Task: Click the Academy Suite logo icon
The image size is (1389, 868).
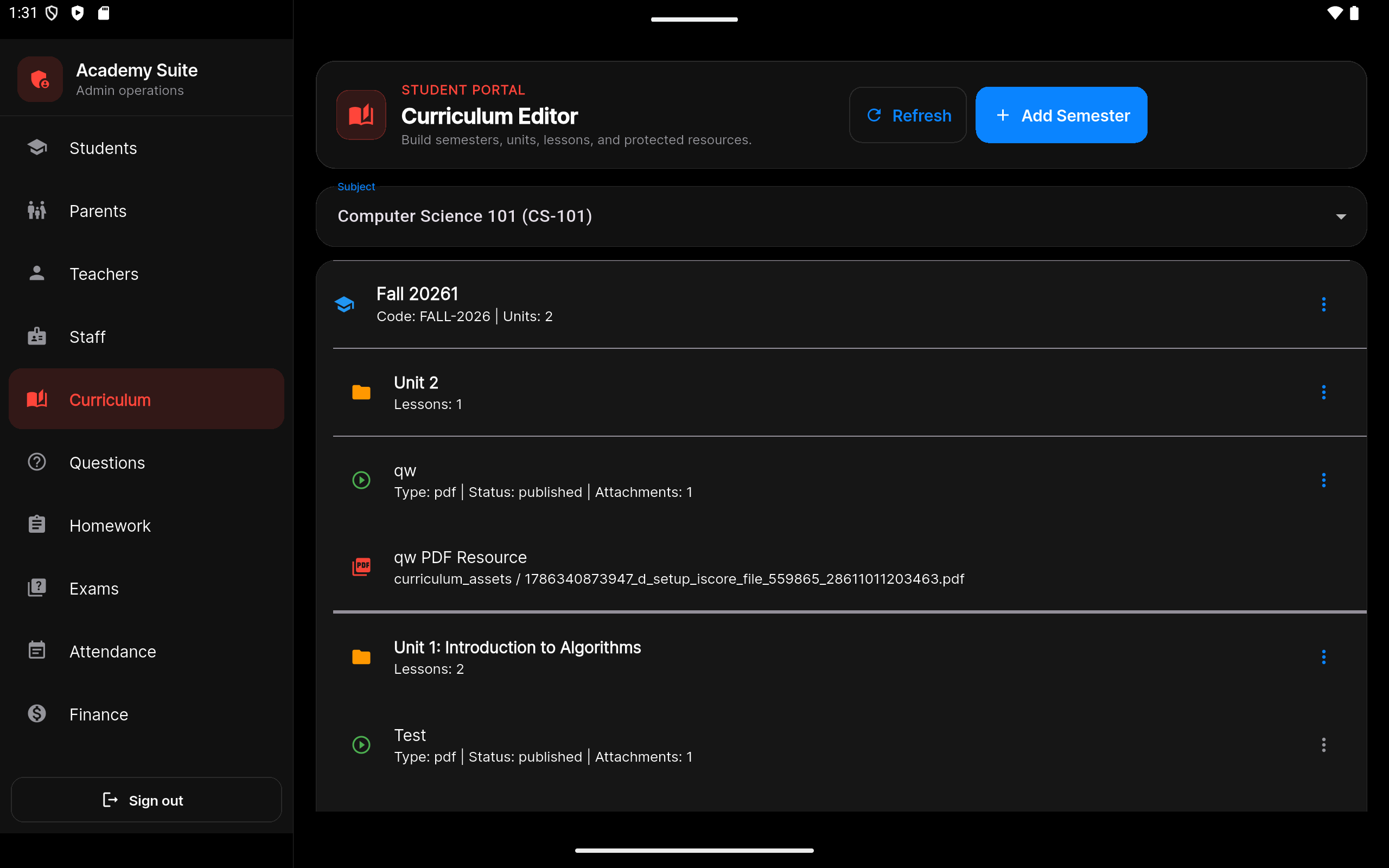Action: pos(40,79)
